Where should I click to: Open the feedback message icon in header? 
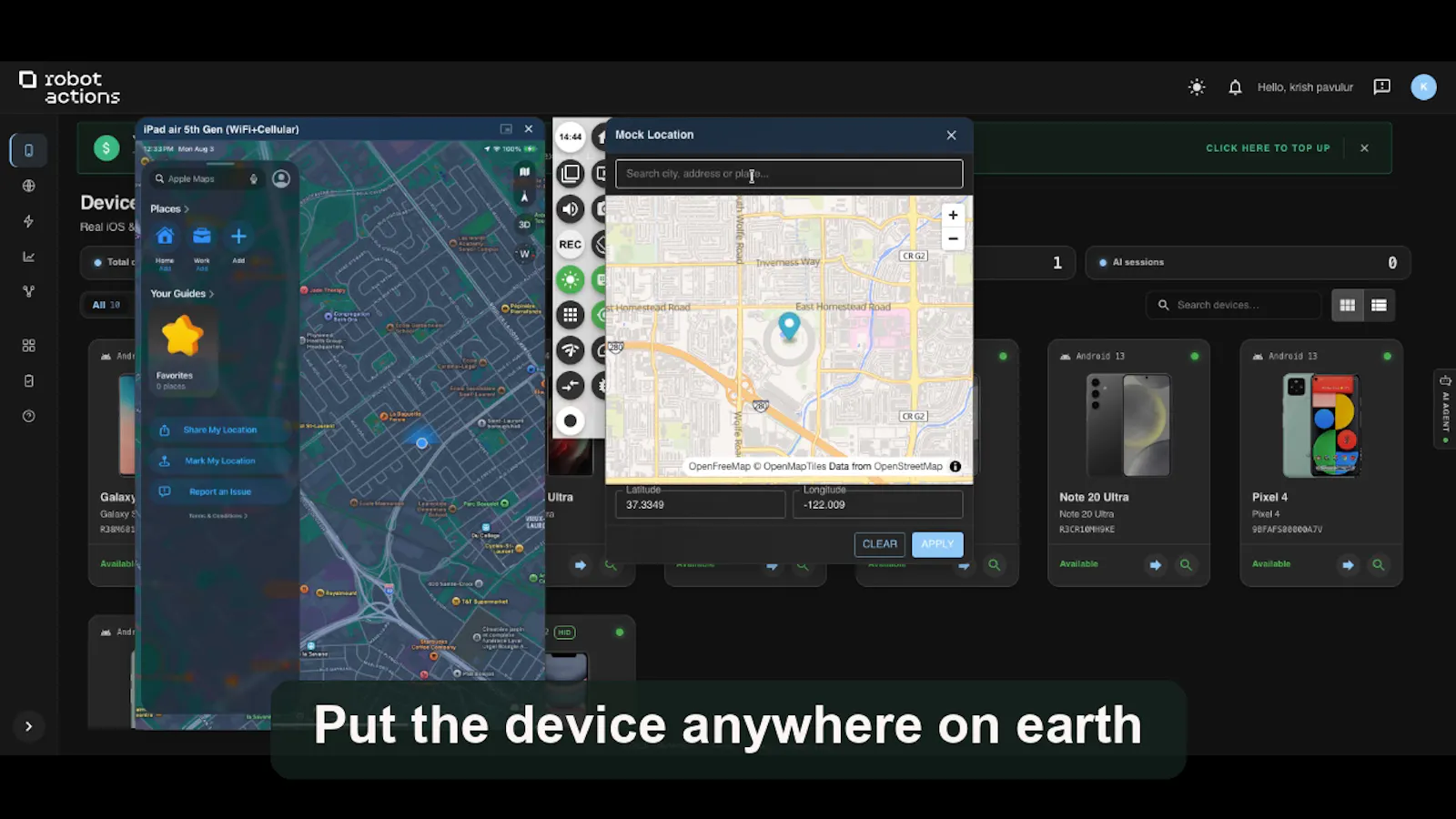tap(1381, 87)
